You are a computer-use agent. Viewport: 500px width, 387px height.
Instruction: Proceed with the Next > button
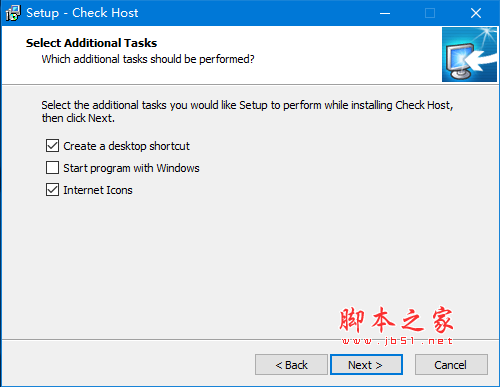pyautogui.click(x=366, y=365)
